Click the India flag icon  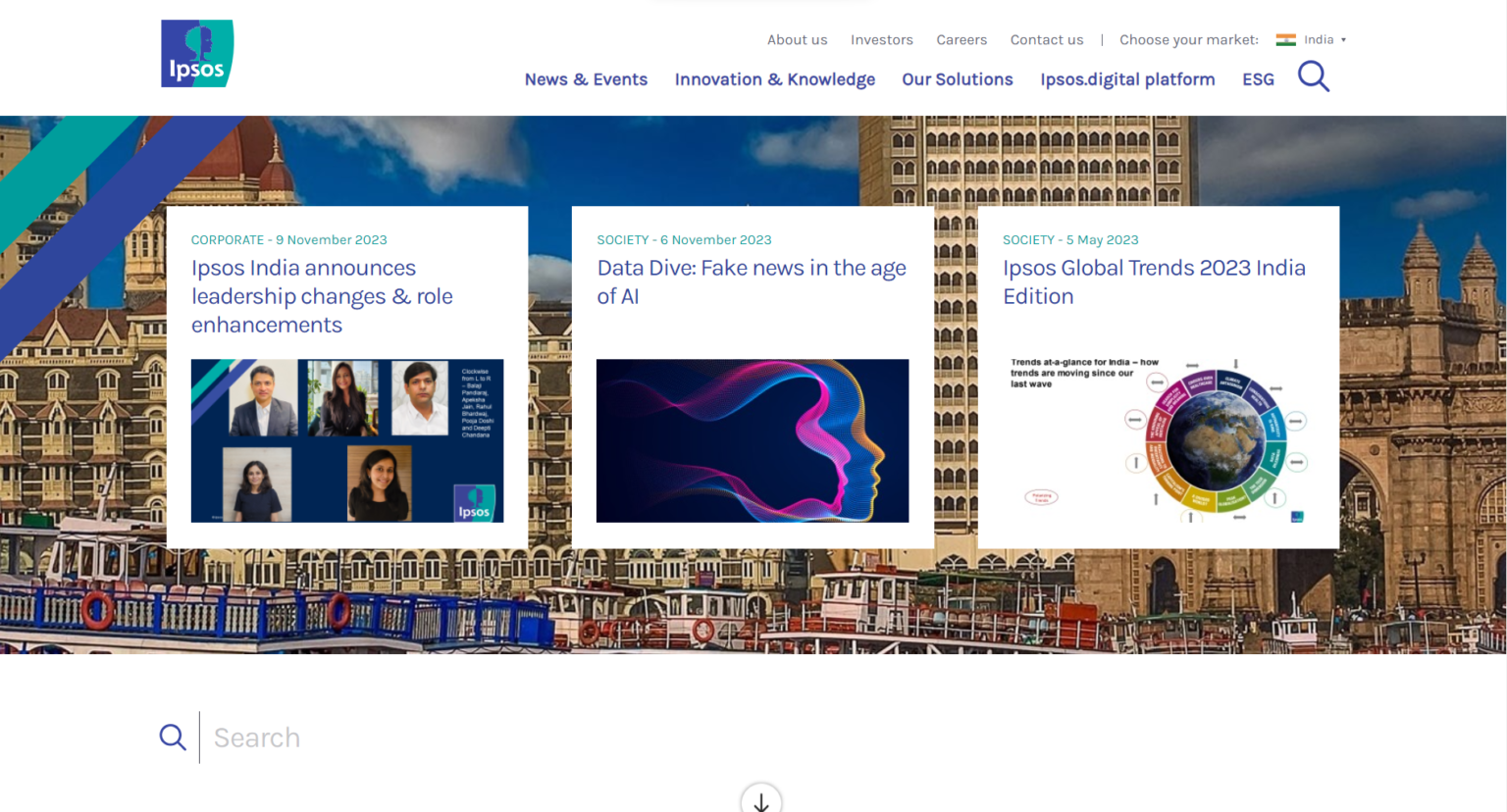click(1285, 40)
